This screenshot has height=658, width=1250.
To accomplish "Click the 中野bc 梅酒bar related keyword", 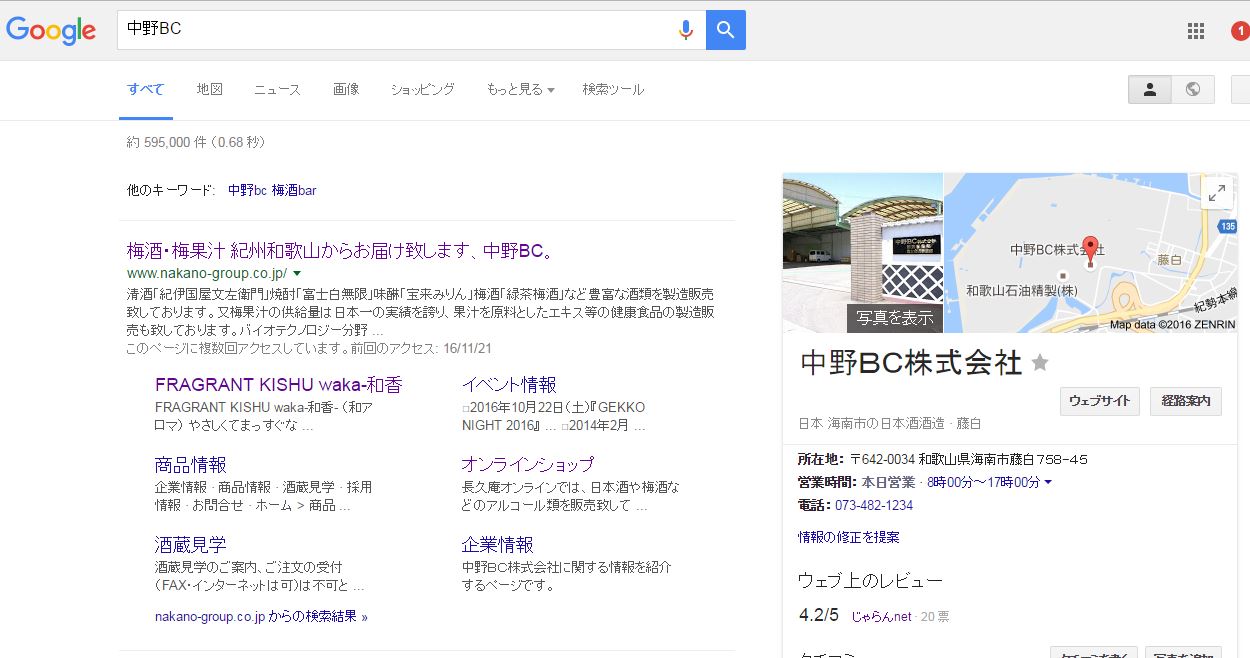I will (x=272, y=190).
